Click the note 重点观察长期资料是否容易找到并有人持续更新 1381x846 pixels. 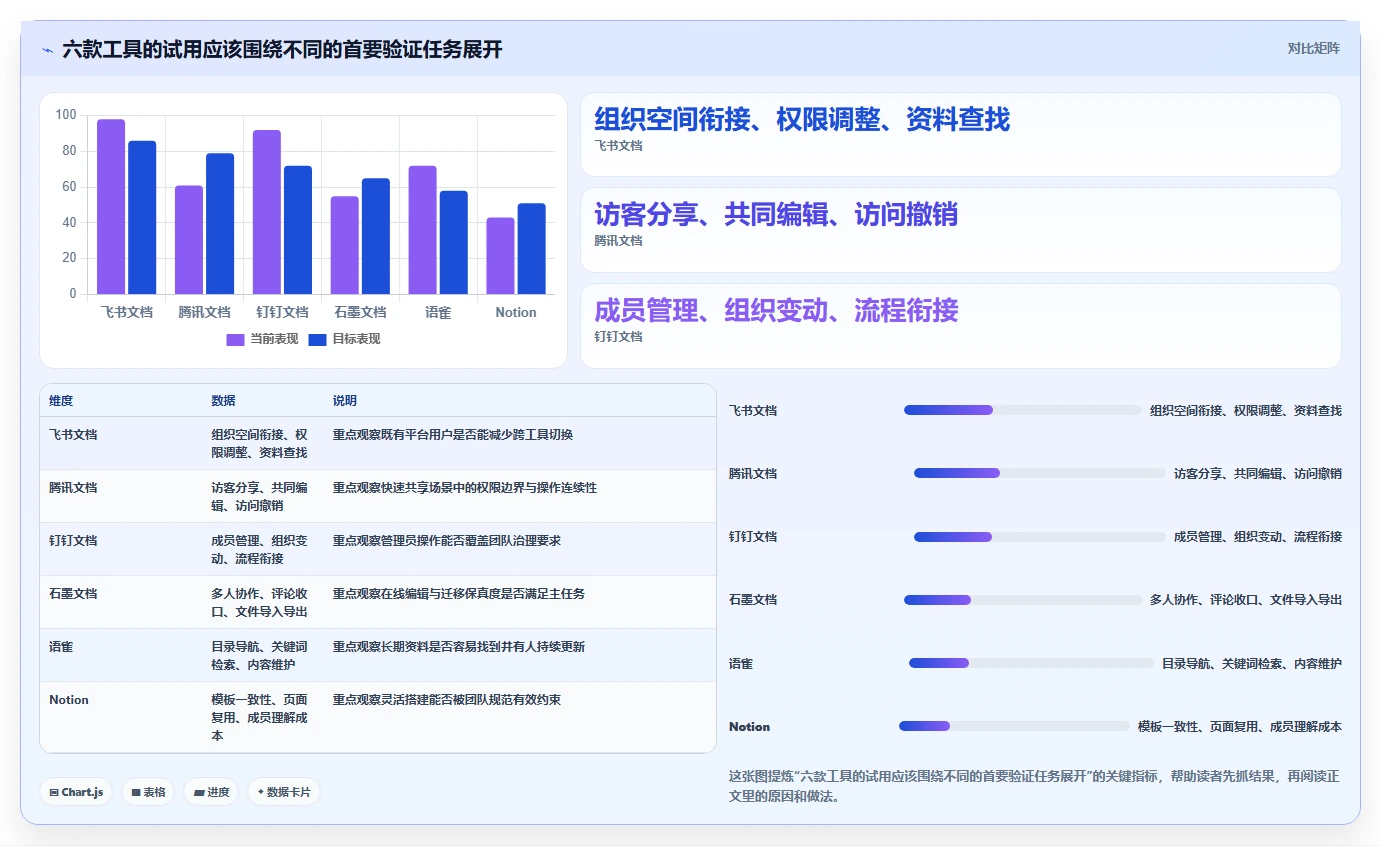click(x=459, y=647)
